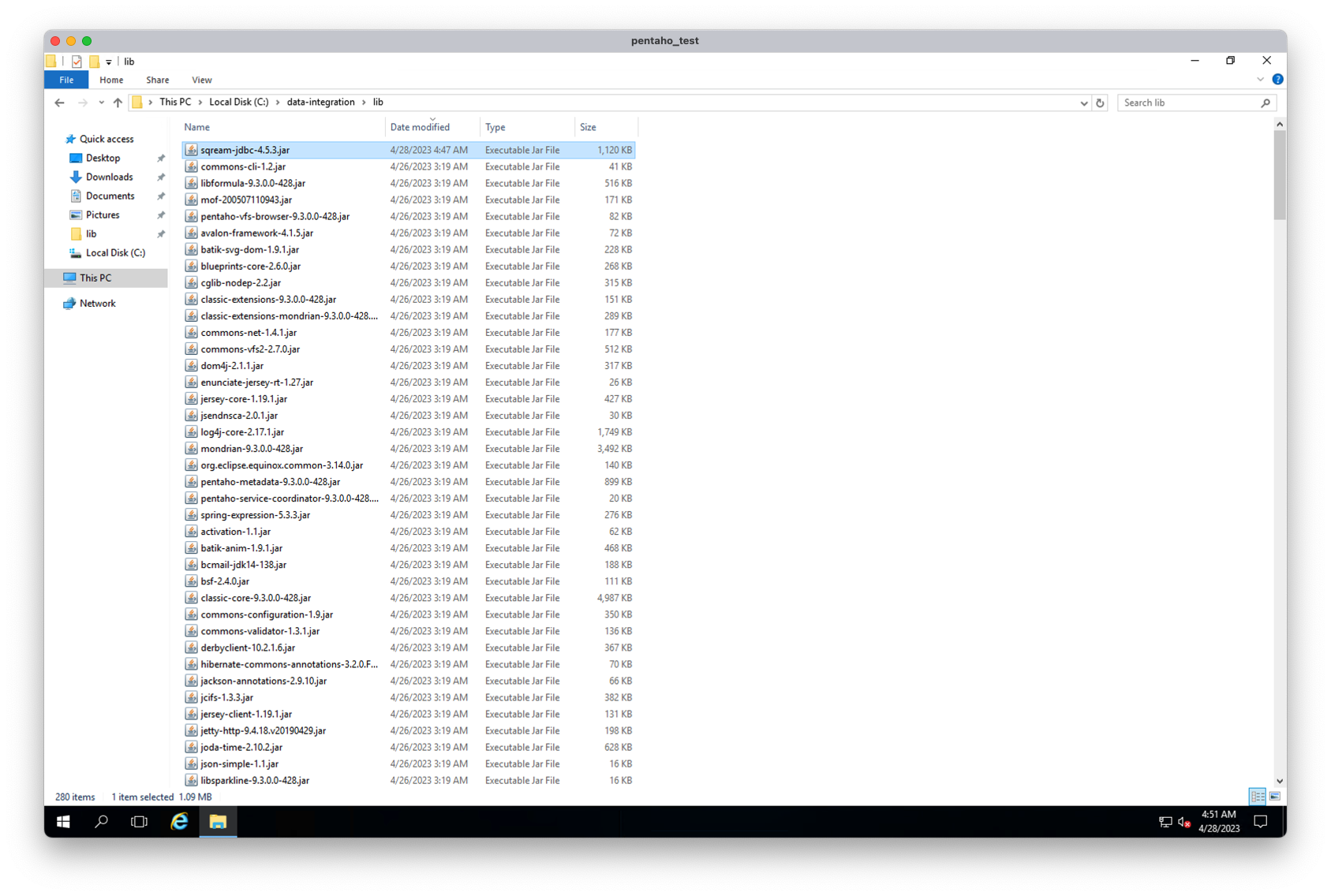This screenshot has width=1331, height=896.
Task: Select commons-cli-1.2.jar
Action: click(x=409, y=166)
